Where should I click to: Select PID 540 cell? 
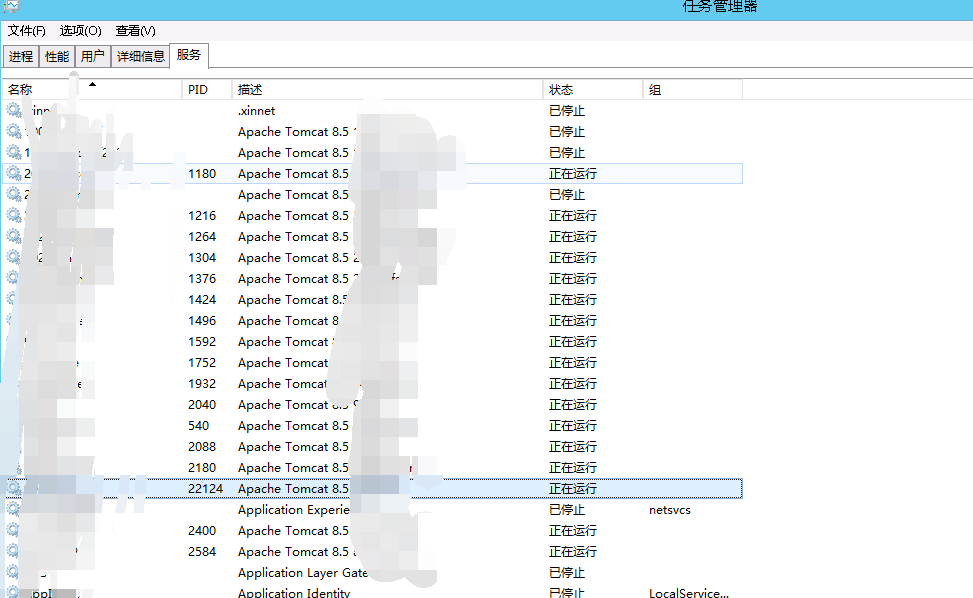coord(199,426)
